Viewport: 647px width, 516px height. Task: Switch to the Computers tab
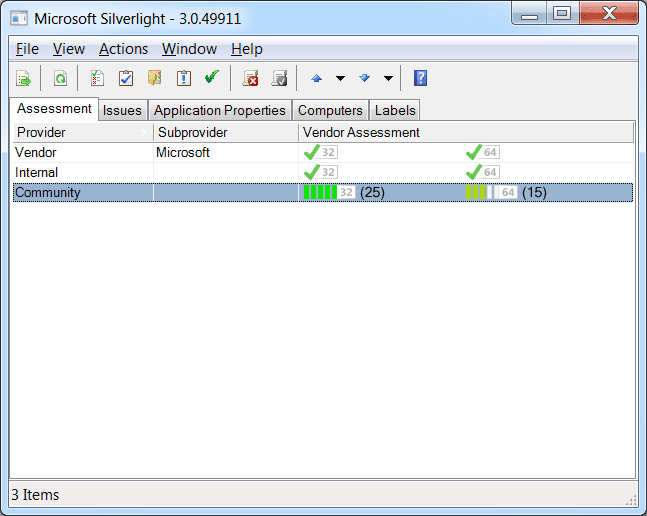tap(330, 111)
